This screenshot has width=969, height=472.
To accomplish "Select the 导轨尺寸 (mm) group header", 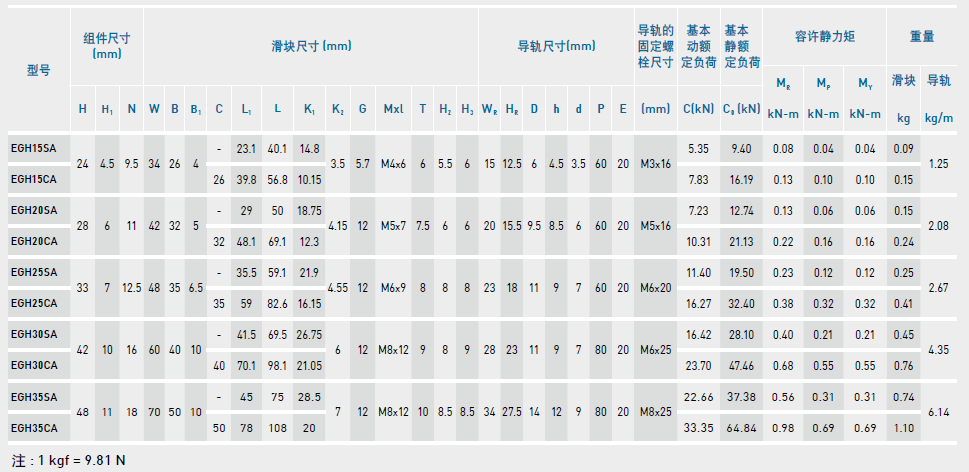I will [556, 46].
